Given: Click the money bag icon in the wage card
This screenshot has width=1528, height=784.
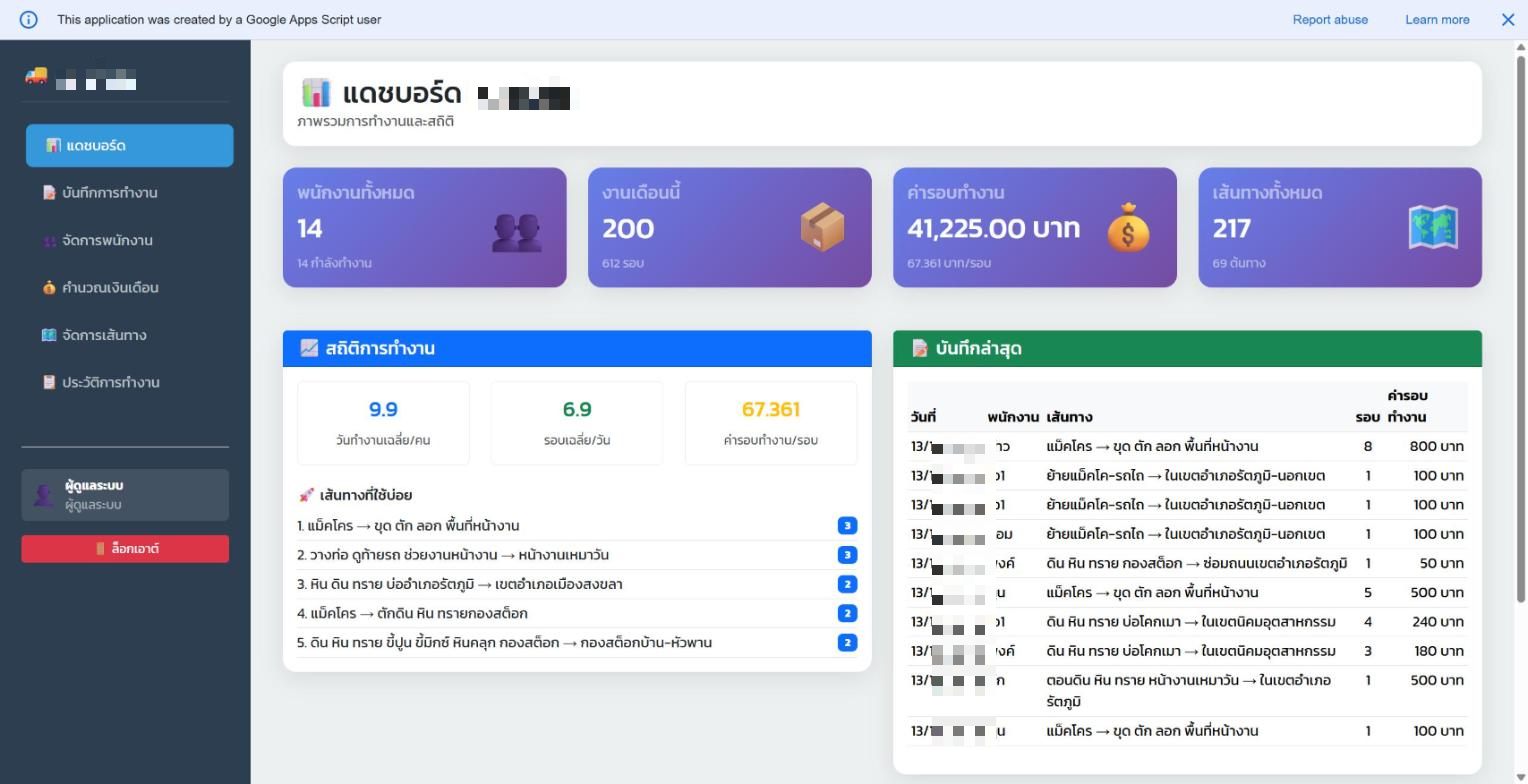Looking at the screenshot, I should [1128, 227].
